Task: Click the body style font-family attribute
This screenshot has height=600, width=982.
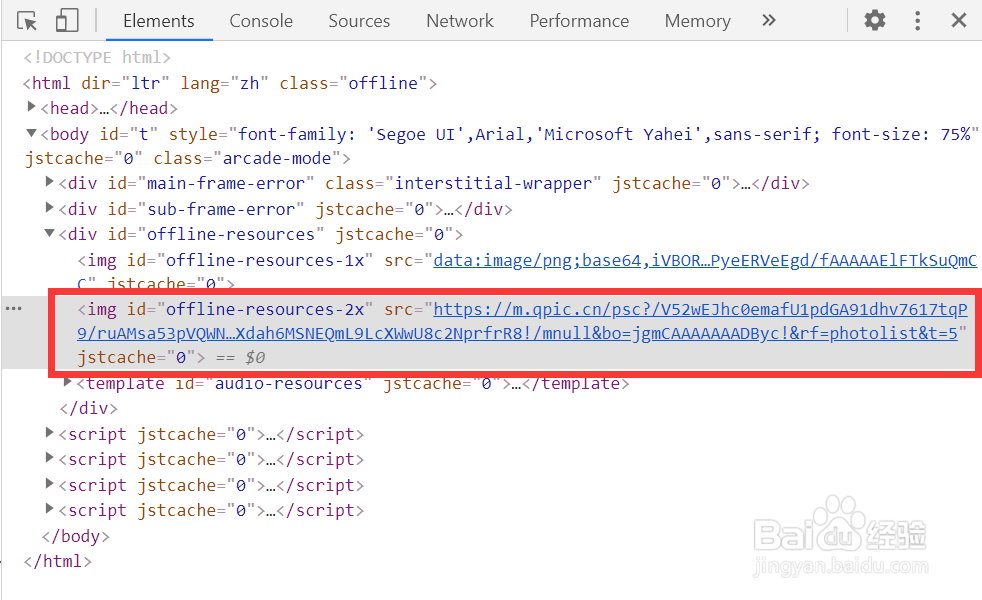Action: click(x=572, y=134)
